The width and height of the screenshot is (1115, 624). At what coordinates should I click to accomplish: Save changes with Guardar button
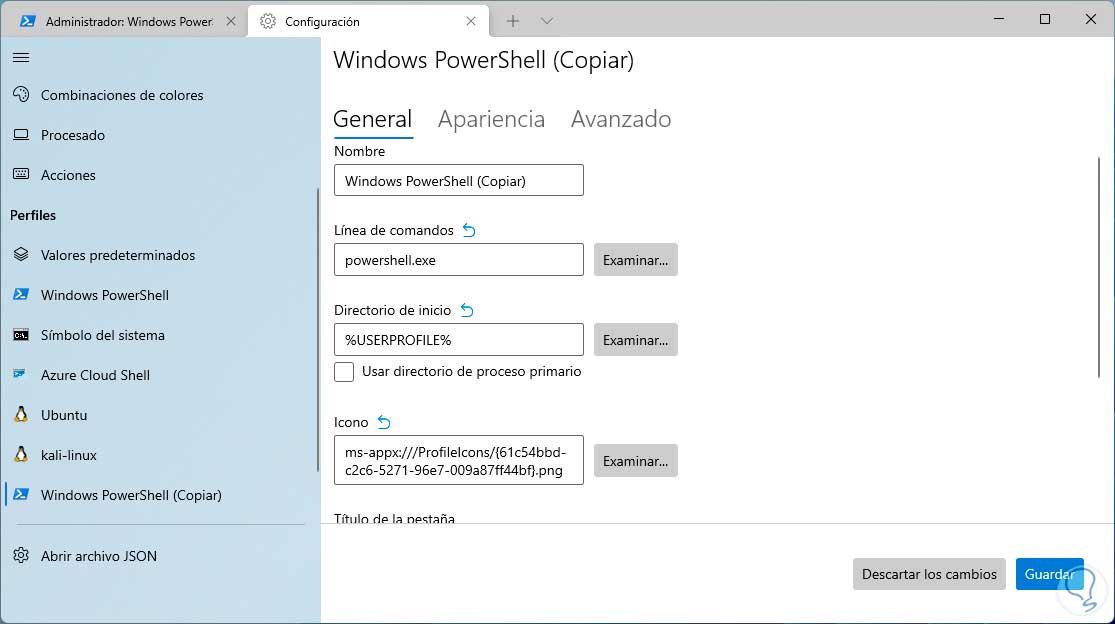click(1050, 574)
